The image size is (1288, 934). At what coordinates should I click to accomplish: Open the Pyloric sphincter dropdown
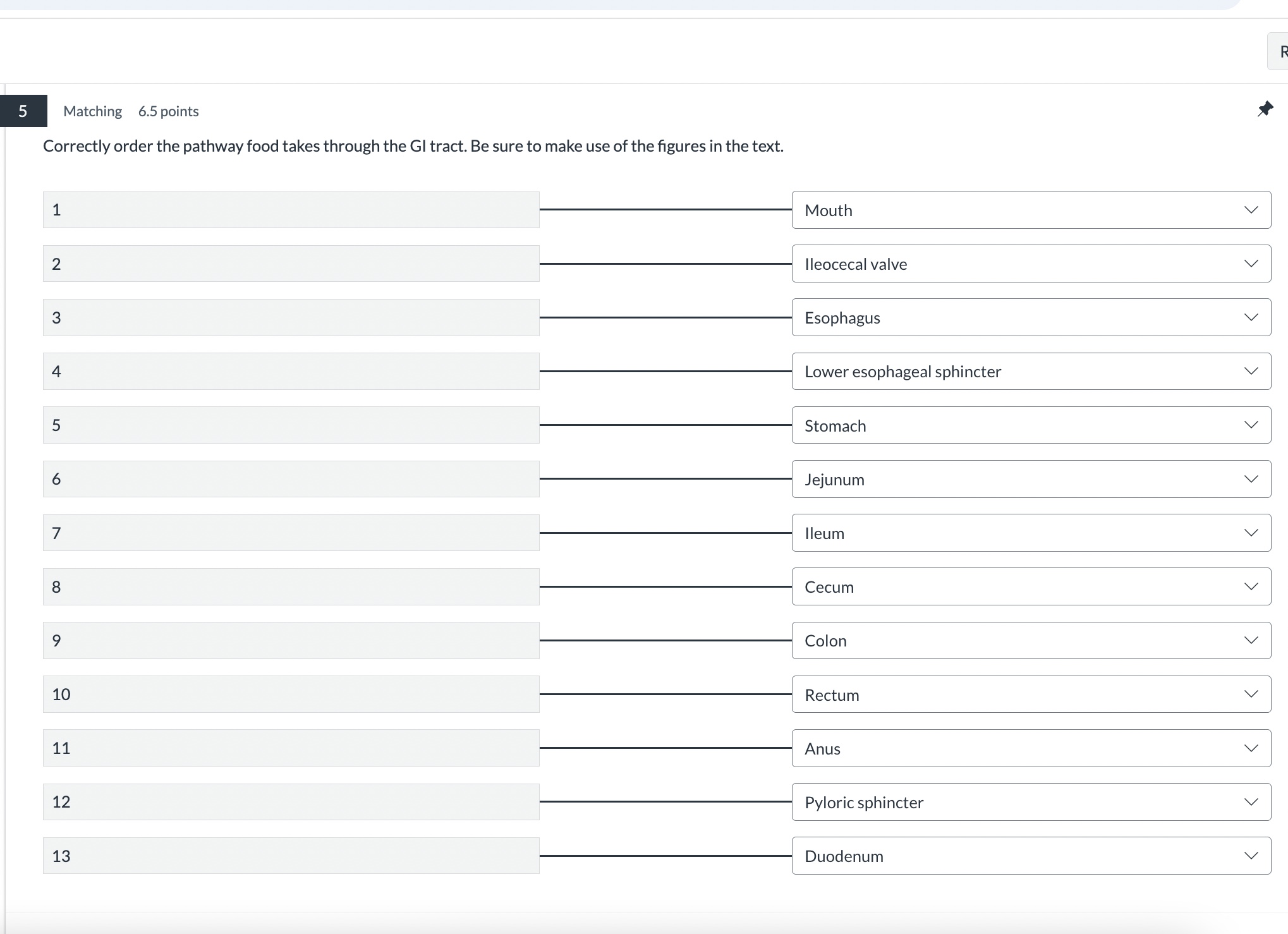(x=1251, y=801)
